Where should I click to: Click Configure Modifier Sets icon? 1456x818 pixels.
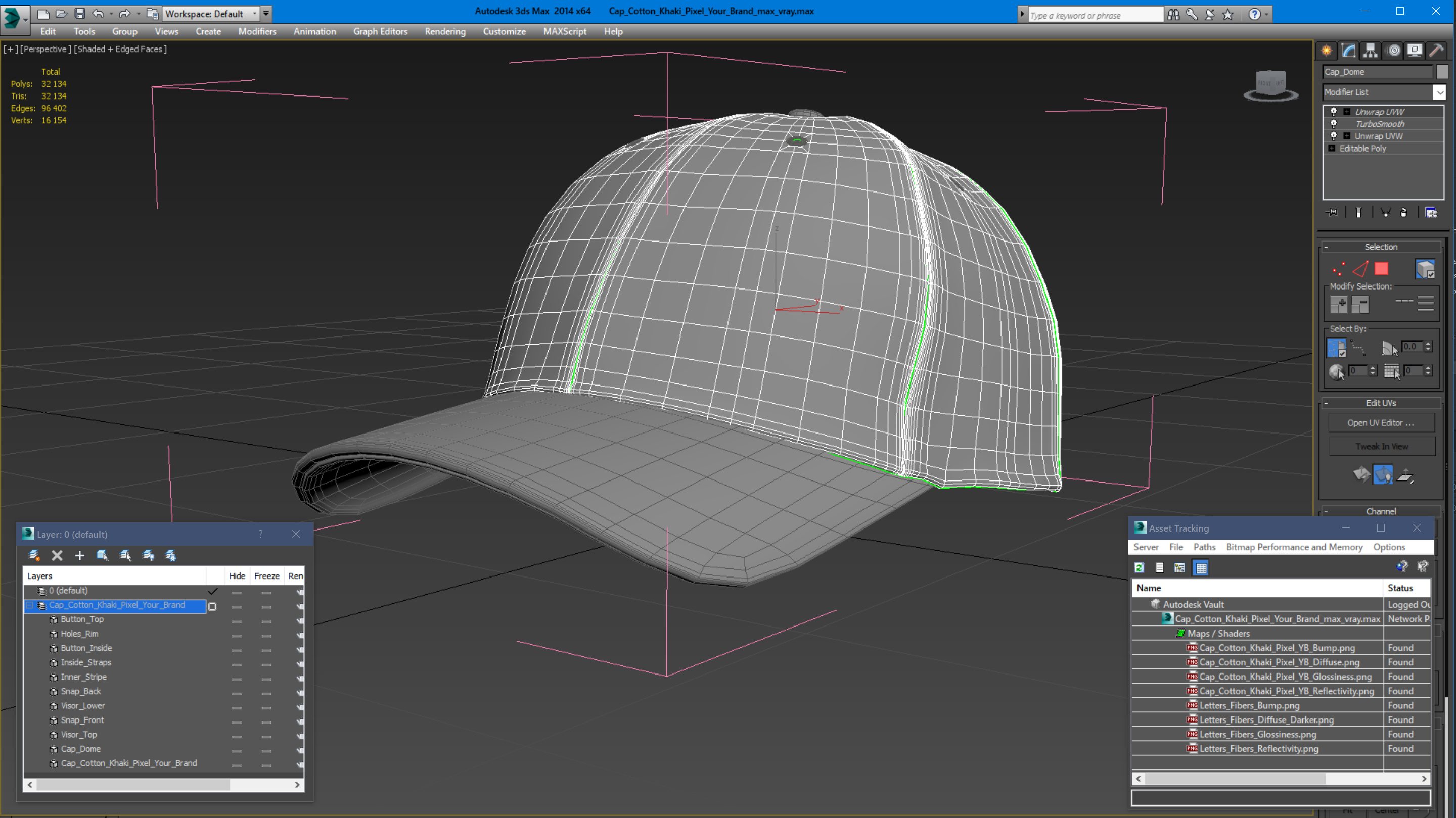(1431, 212)
